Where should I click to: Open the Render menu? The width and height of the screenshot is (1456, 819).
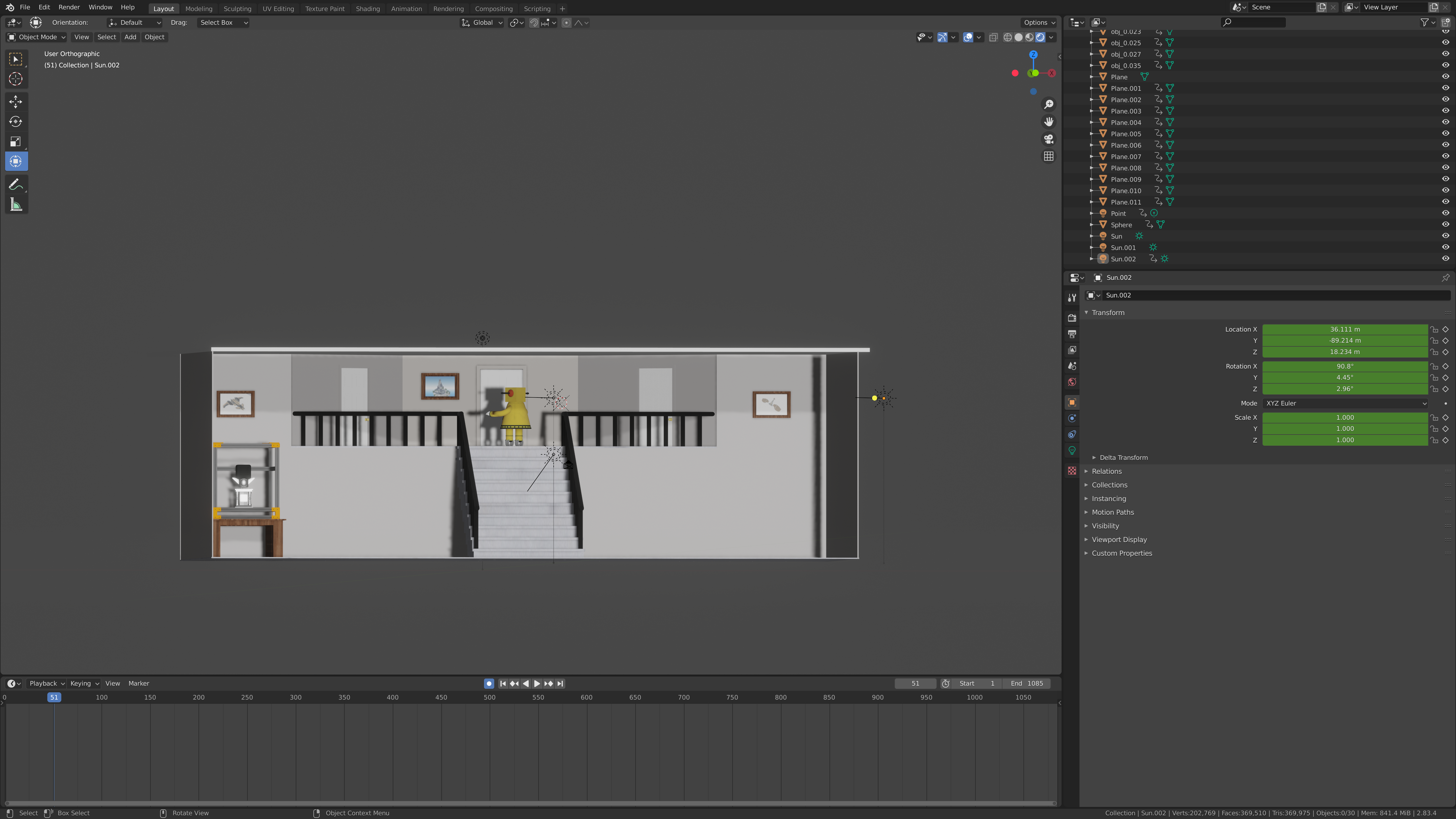(x=69, y=7)
